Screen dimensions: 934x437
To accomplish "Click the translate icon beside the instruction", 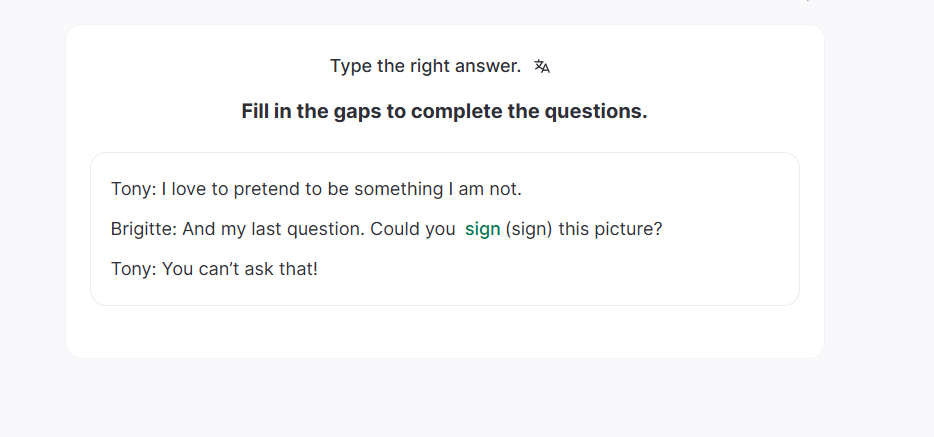I will coord(542,66).
